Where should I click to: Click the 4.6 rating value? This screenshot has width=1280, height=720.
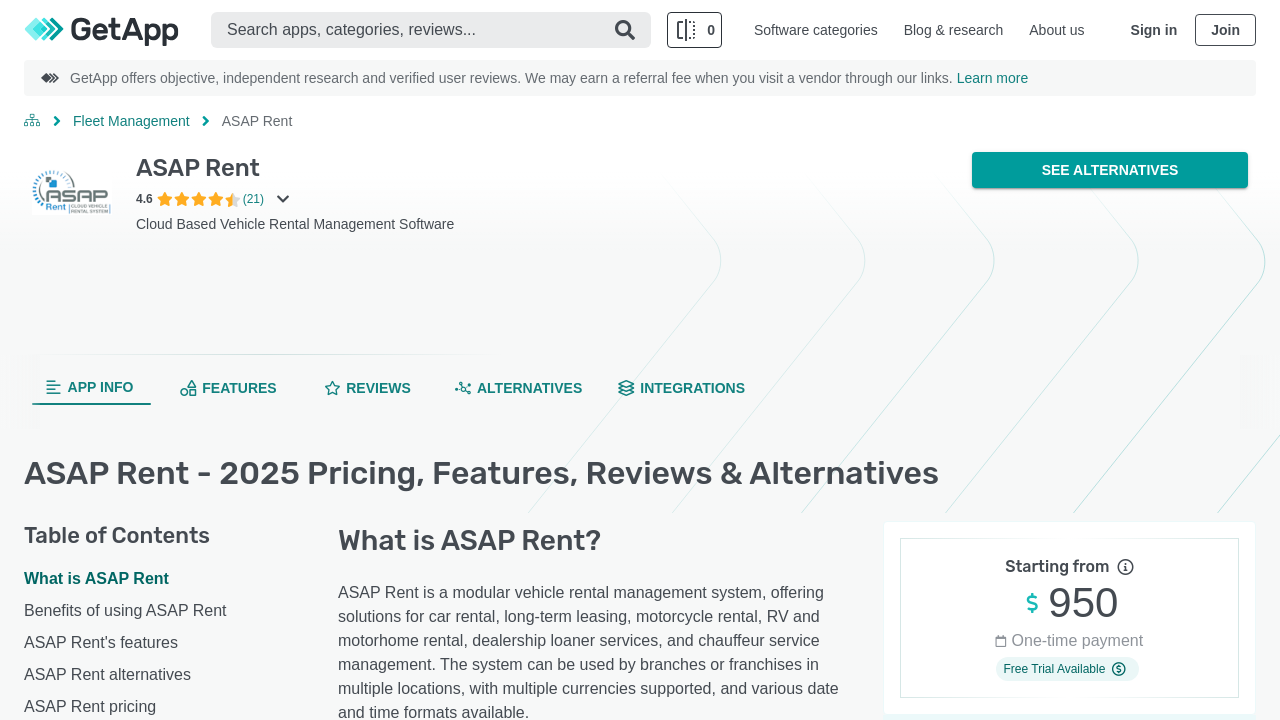pos(144,199)
